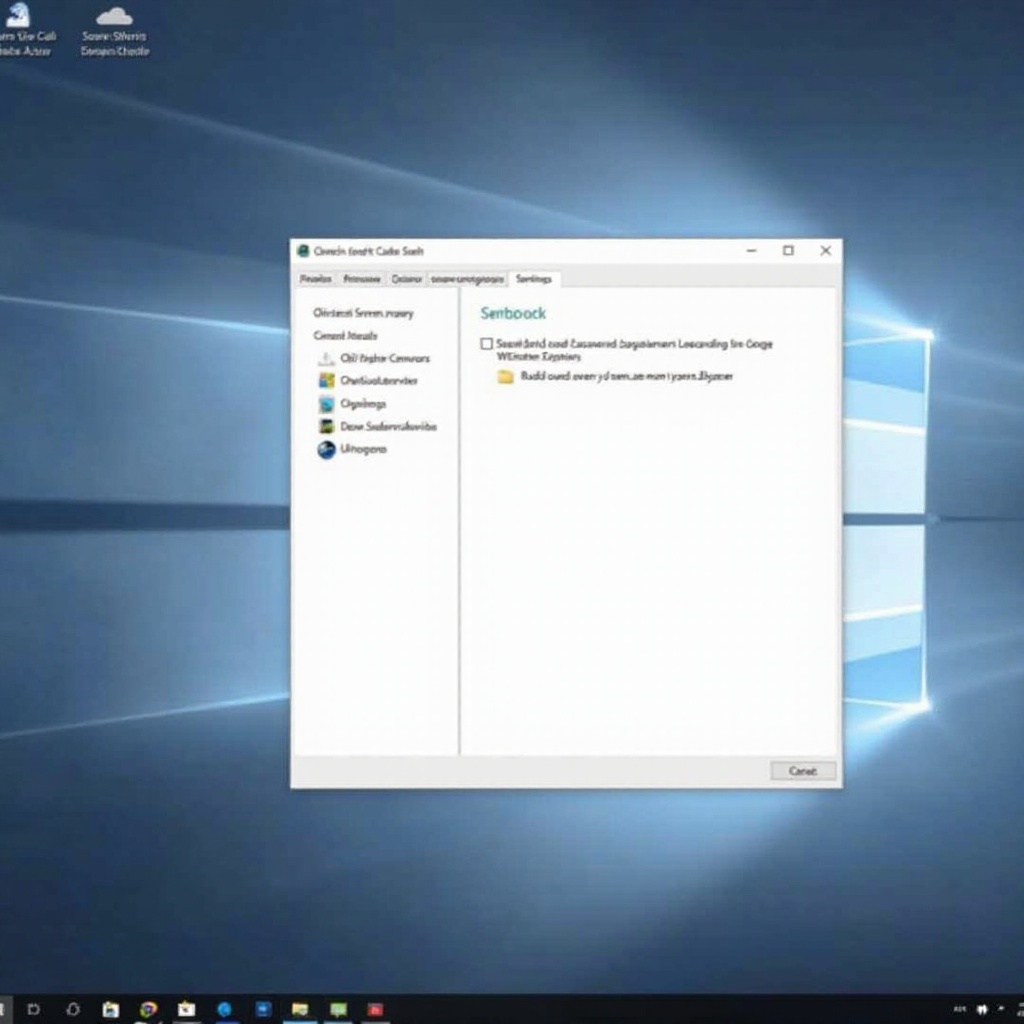Enable the sandbox checkbox

pos(486,344)
